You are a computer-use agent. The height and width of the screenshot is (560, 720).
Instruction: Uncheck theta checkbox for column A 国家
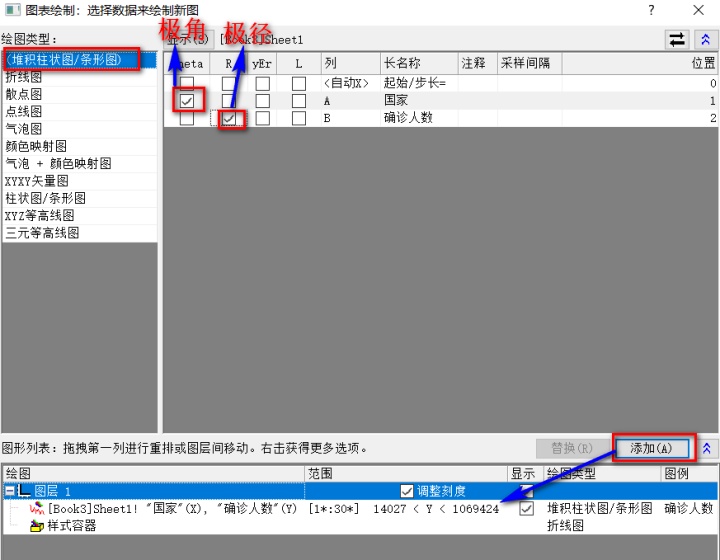point(187,101)
